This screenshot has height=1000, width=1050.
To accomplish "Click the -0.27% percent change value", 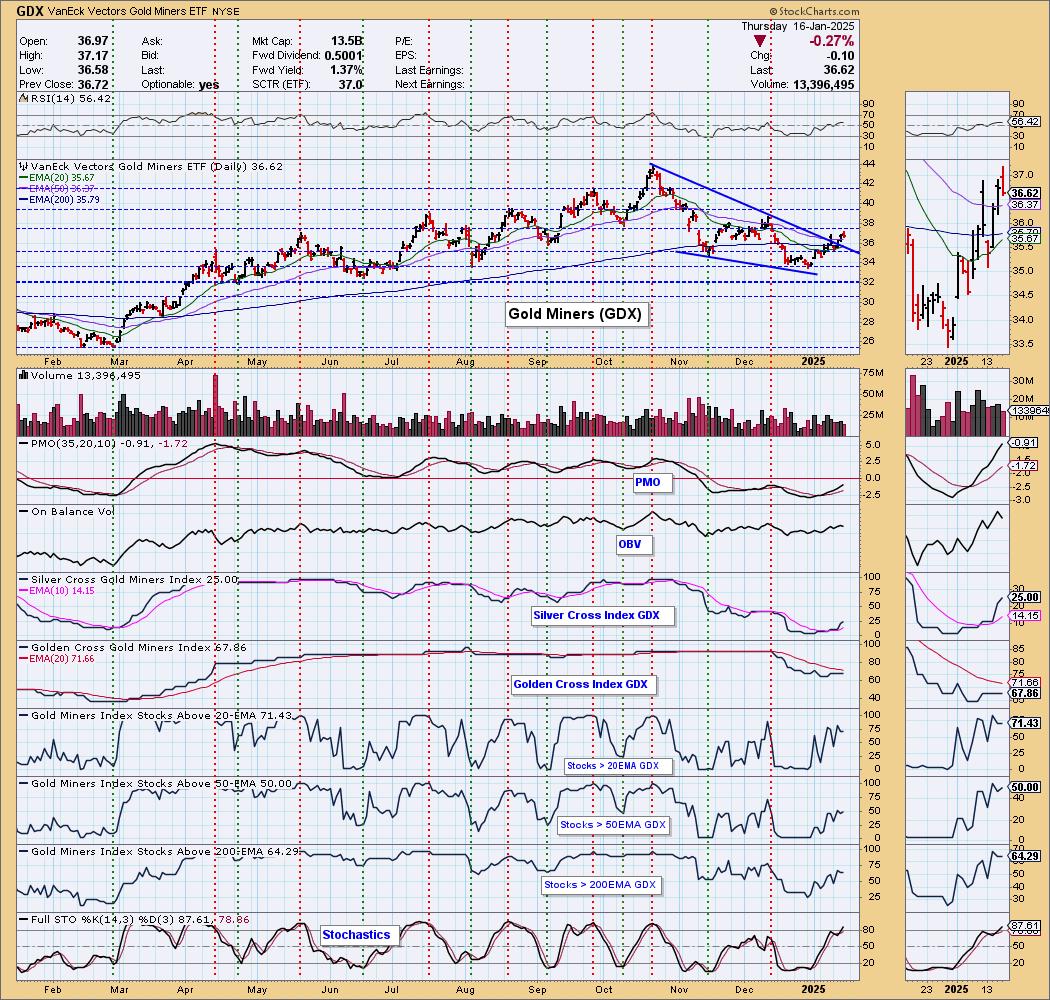I will (831, 42).
